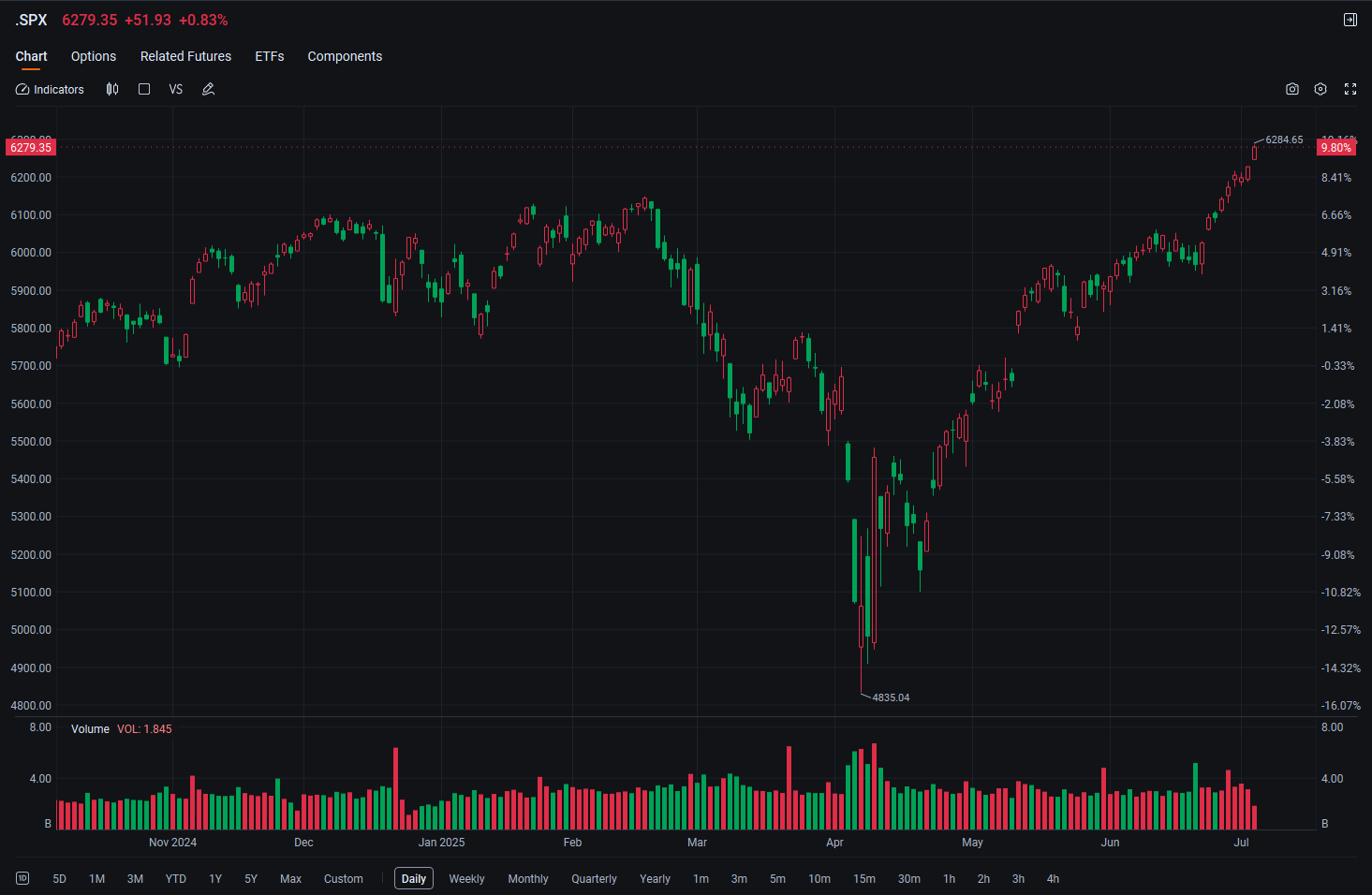
Task: Set the interval to 15m
Action: click(x=864, y=879)
